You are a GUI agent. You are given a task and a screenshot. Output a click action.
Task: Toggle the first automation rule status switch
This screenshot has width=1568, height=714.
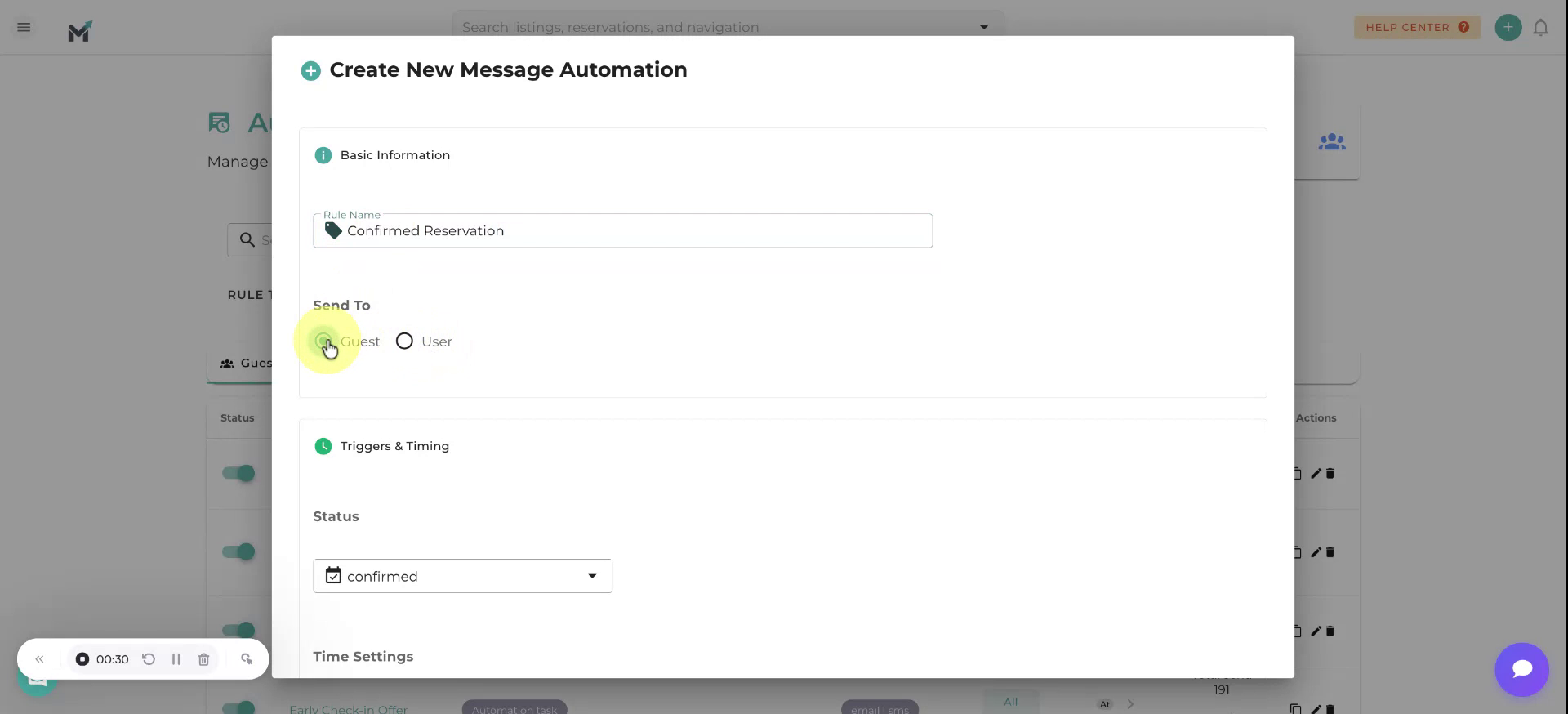click(239, 473)
